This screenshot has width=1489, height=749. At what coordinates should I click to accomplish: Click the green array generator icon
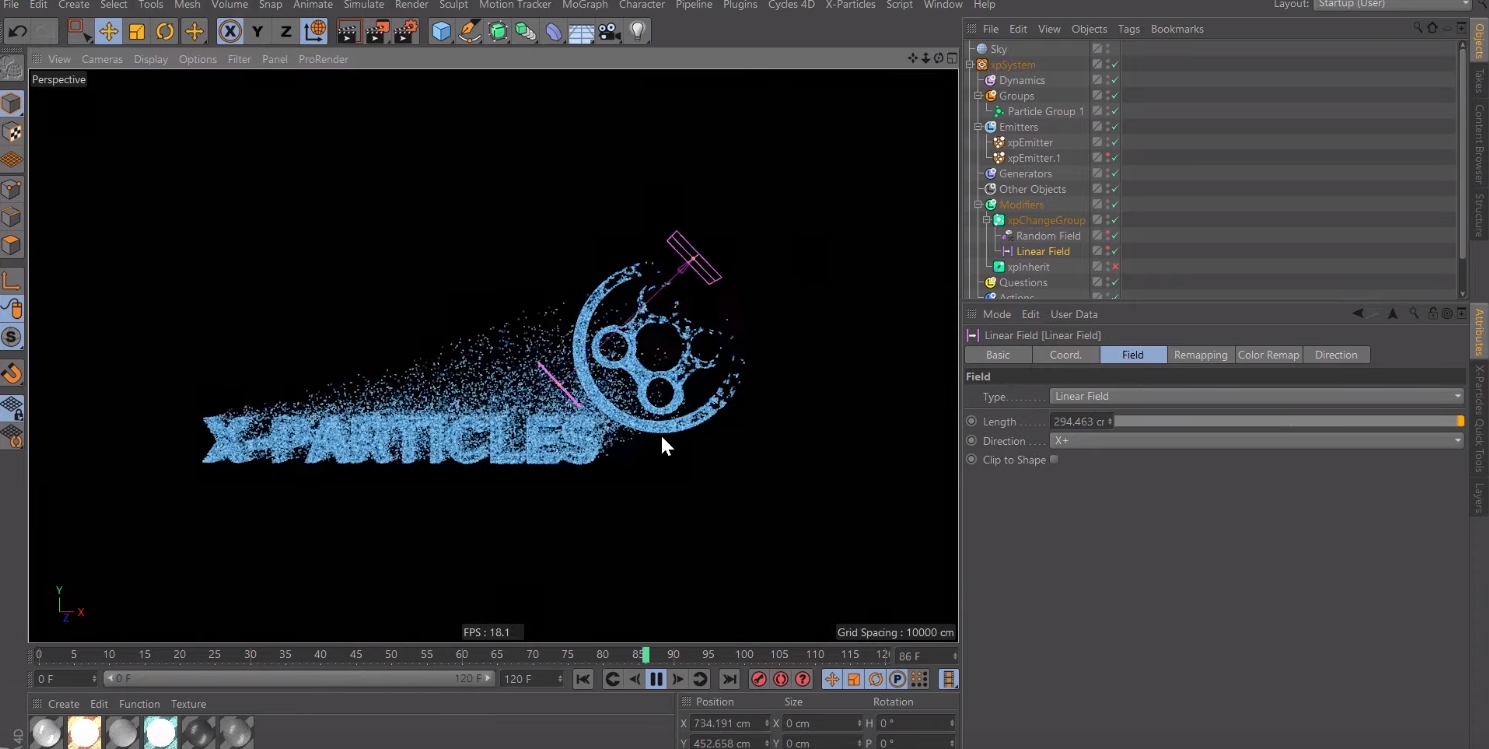tap(526, 32)
